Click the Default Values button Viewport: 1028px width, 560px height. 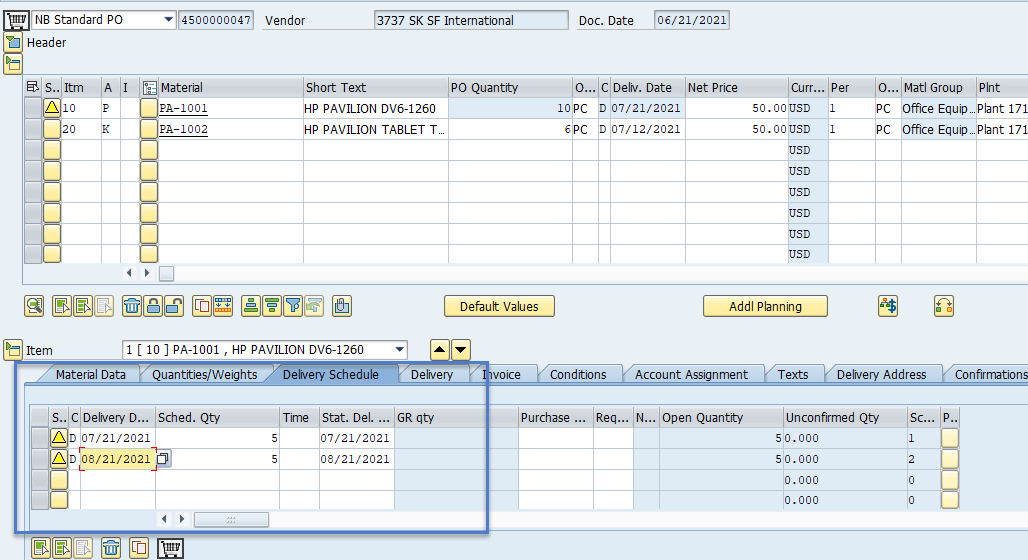(499, 306)
